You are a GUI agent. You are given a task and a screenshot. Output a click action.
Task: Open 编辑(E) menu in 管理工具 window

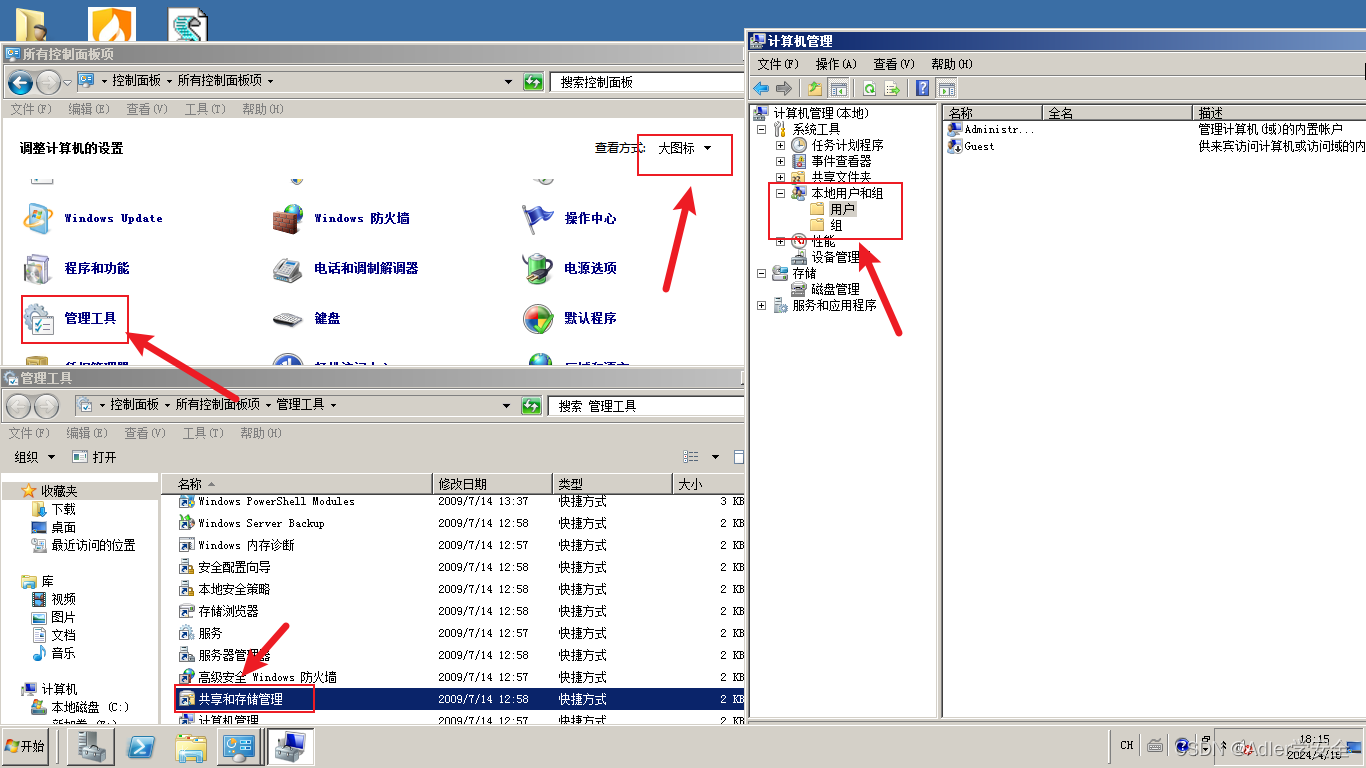click(x=87, y=433)
